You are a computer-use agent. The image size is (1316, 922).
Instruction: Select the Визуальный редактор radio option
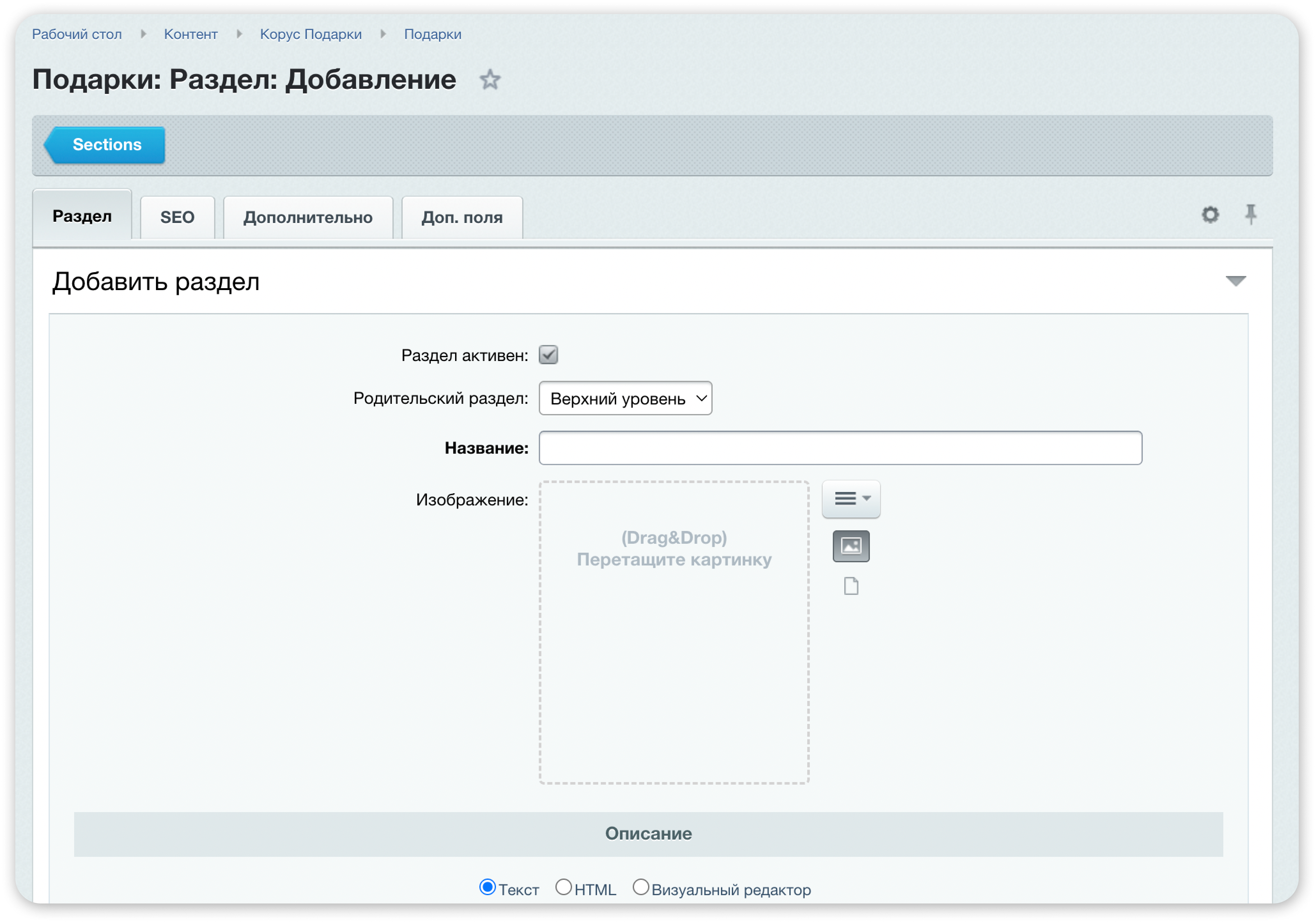pos(641,887)
